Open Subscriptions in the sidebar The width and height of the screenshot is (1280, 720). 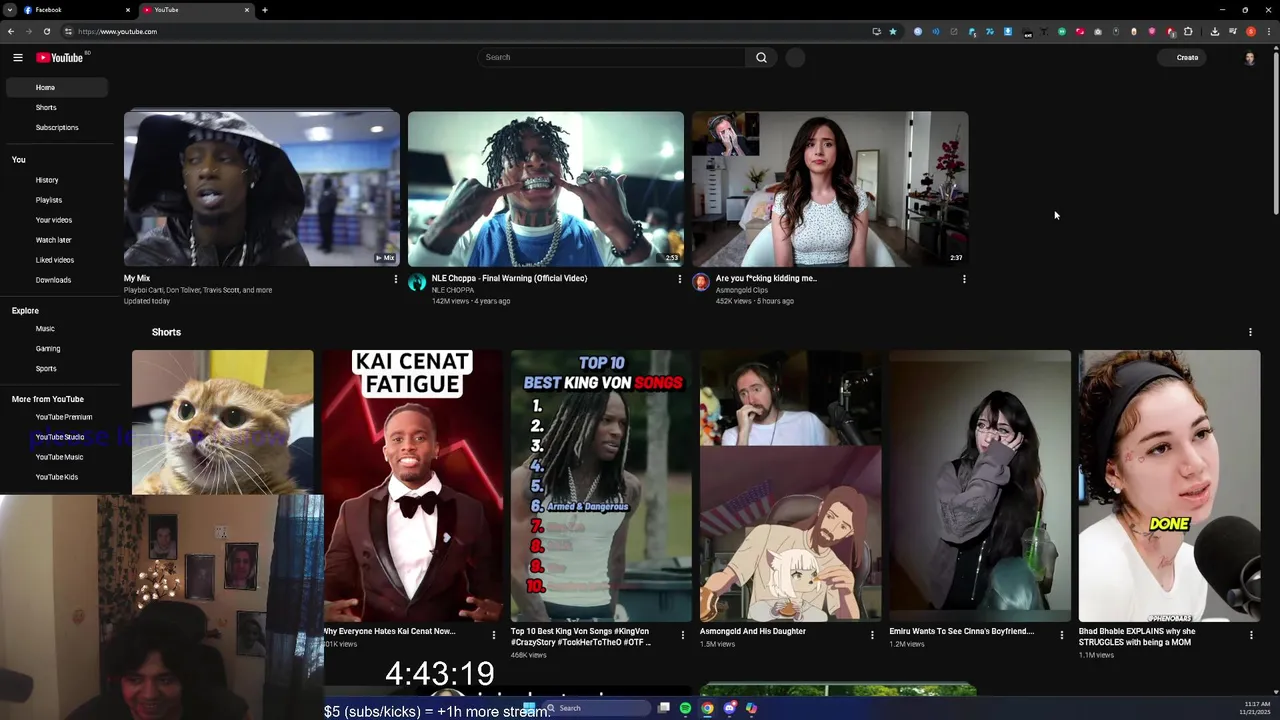tap(56, 128)
